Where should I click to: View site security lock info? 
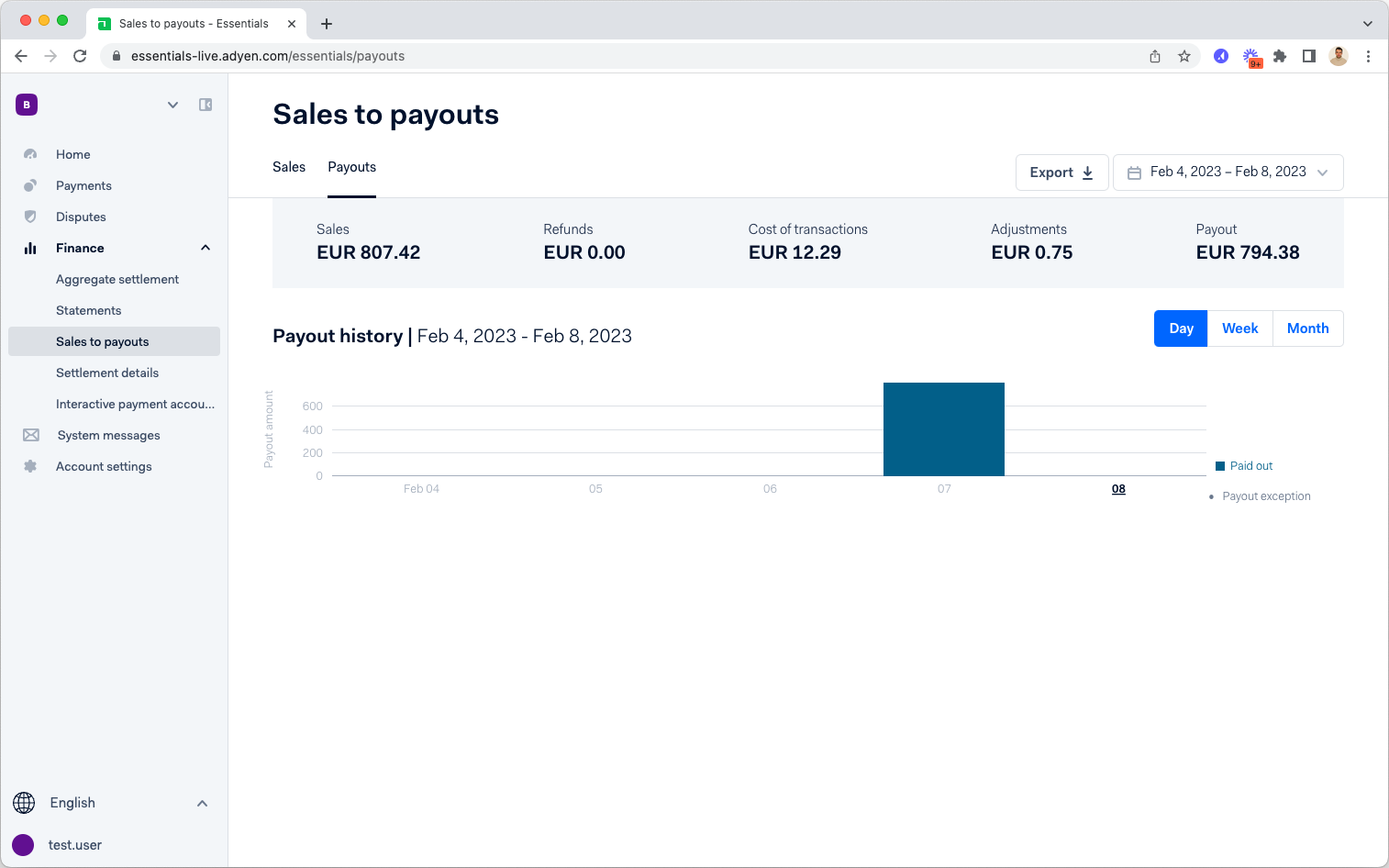click(x=117, y=56)
